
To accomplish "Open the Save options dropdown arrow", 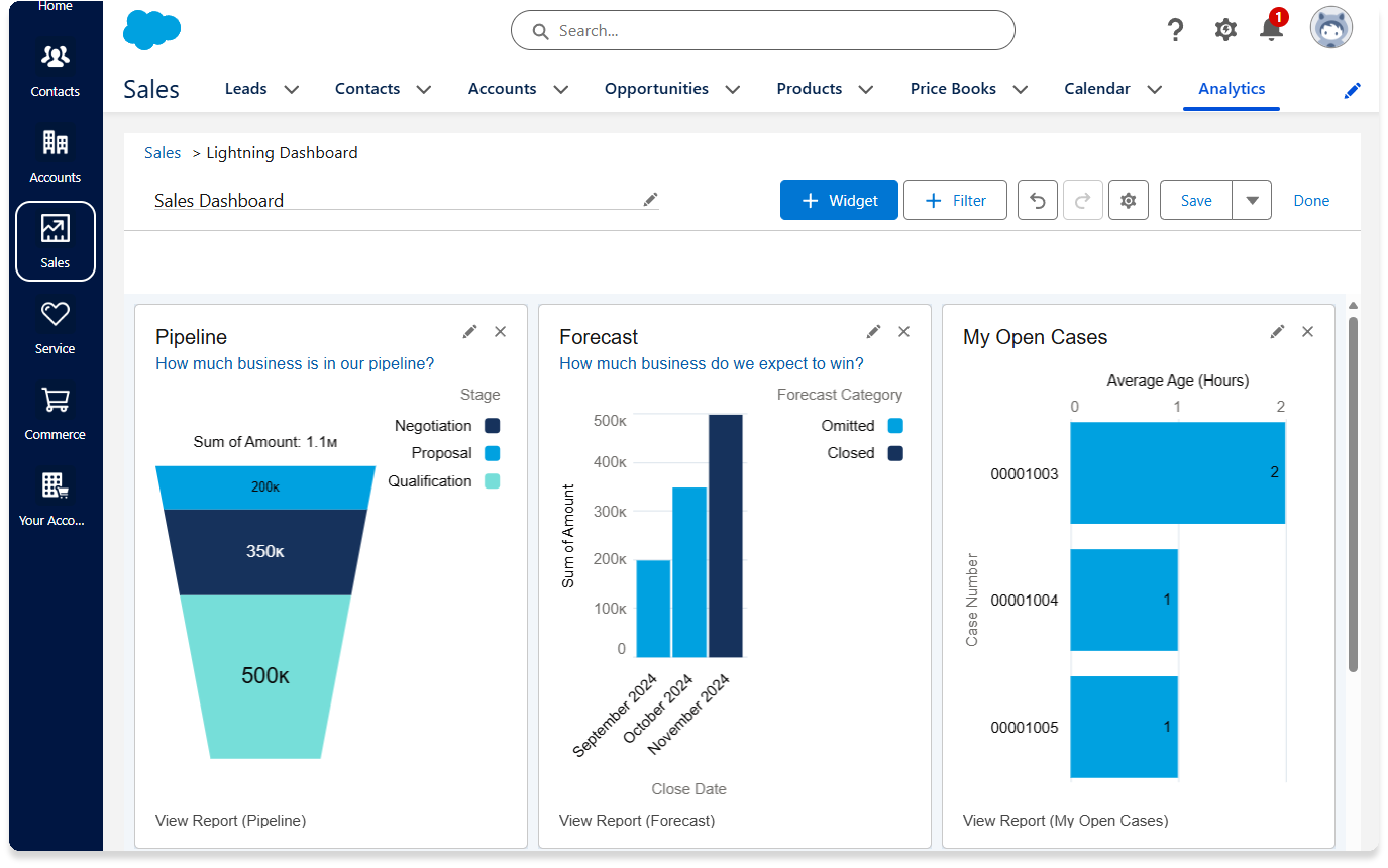I will tap(1251, 200).
